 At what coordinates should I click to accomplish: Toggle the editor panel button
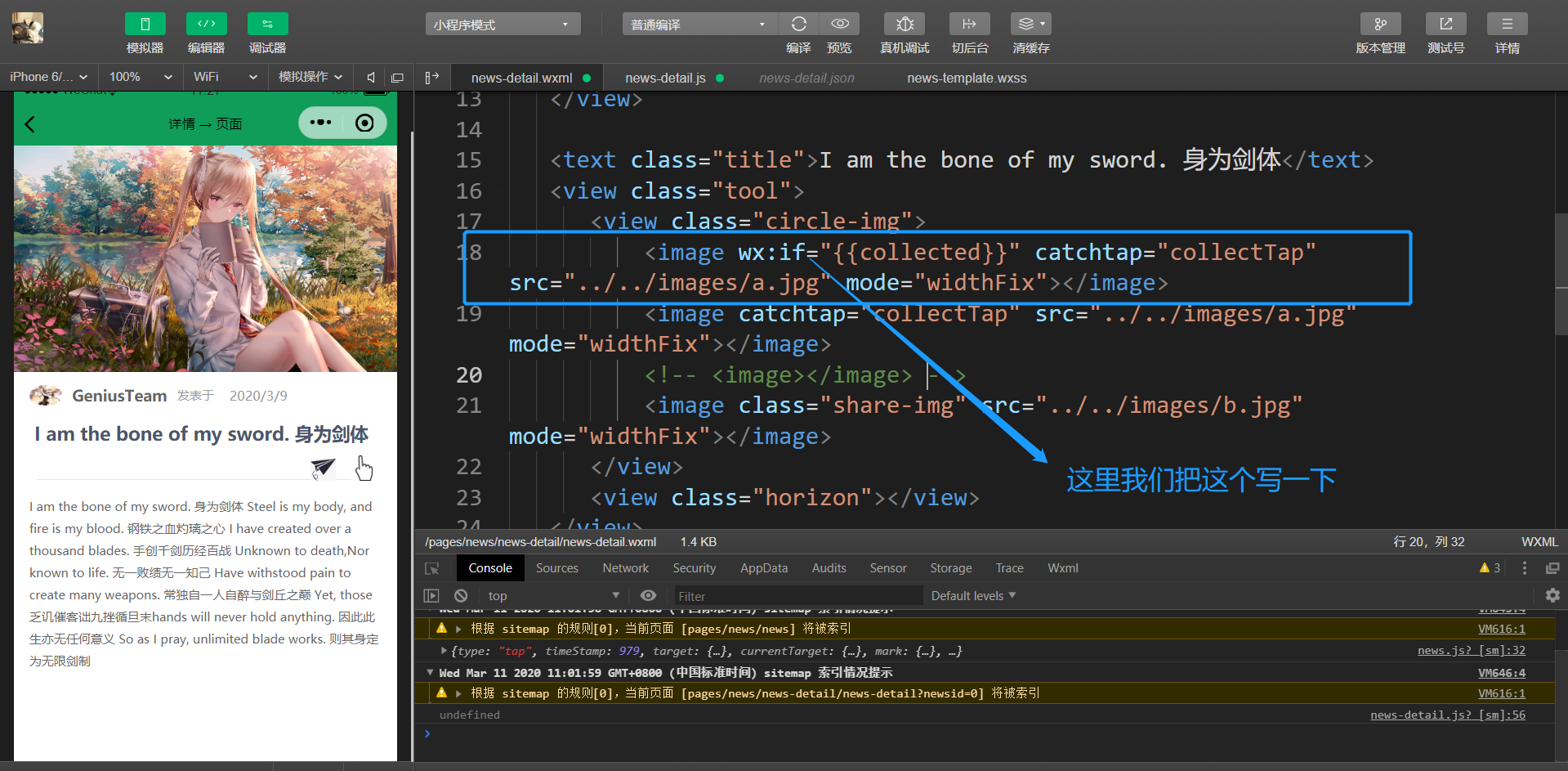(x=206, y=25)
